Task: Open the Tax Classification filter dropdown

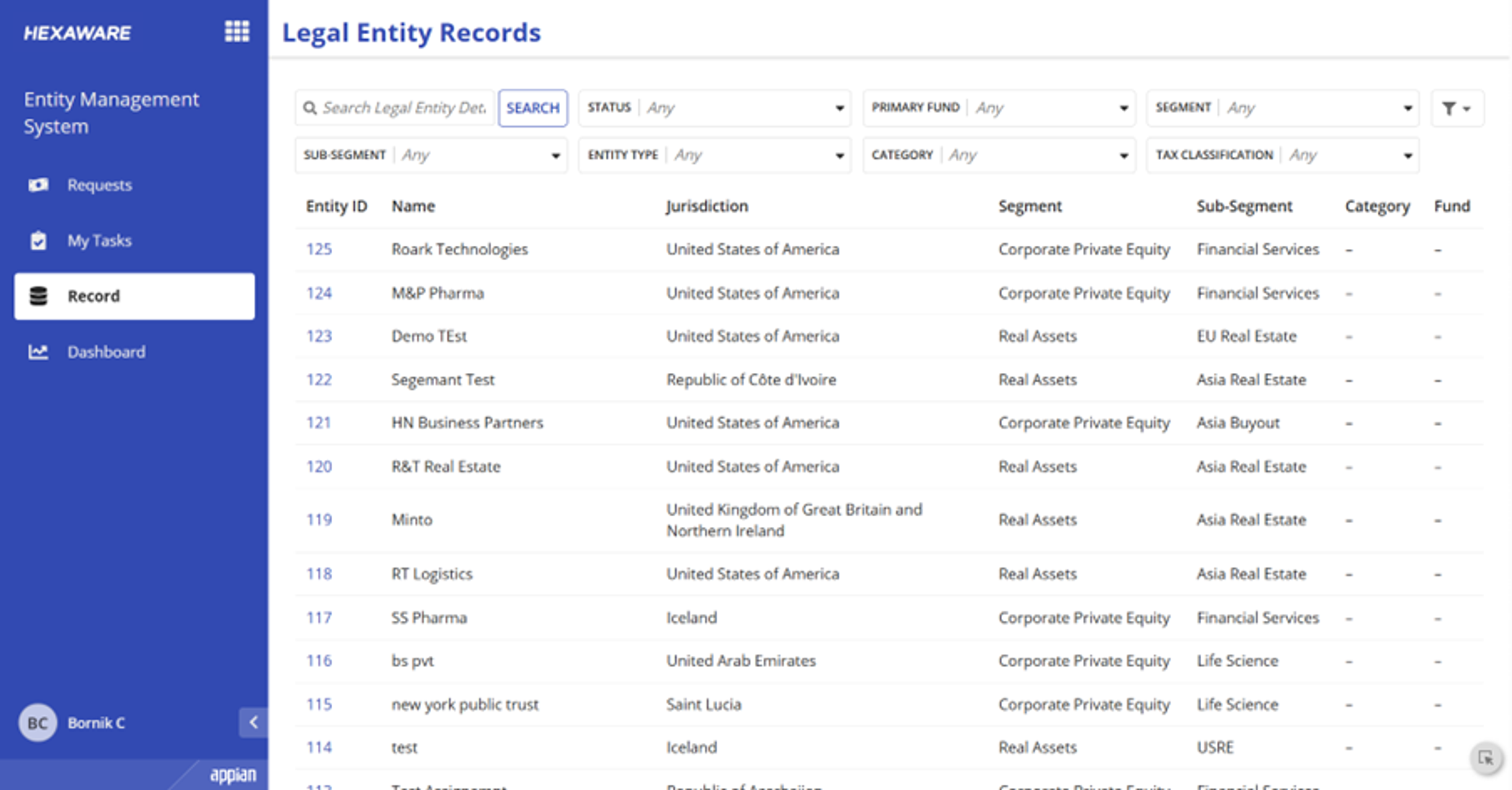Action: 1282,155
